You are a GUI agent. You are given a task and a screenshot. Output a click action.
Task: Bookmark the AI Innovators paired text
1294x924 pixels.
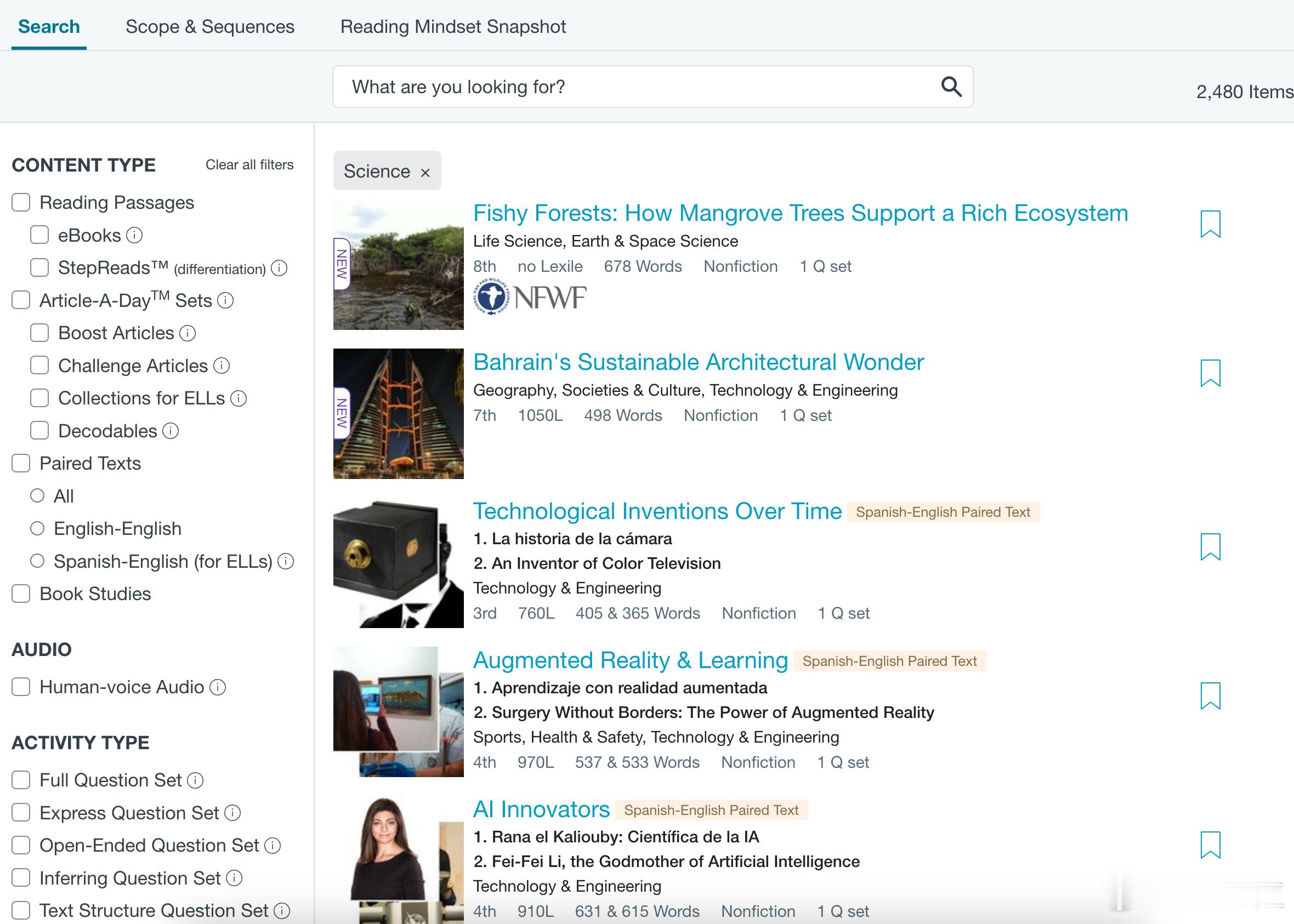(1210, 845)
